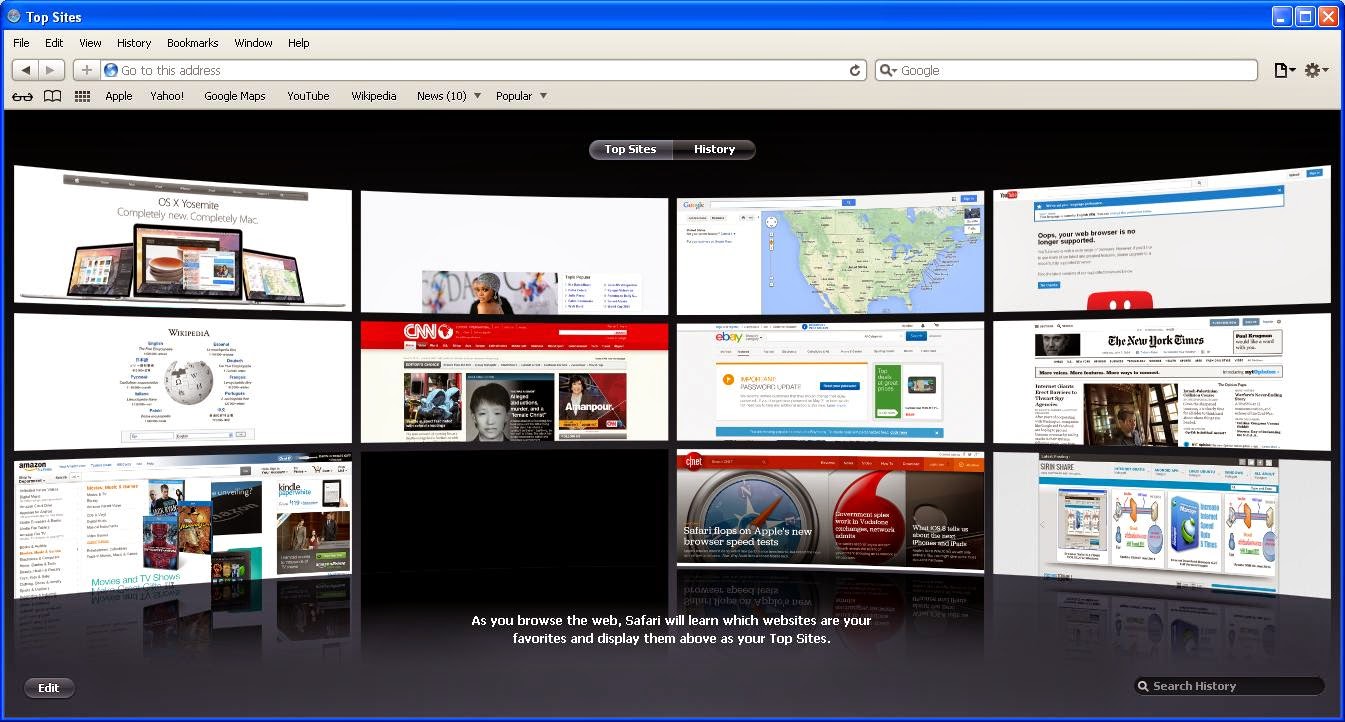Show Top Sites grid icon
Viewport: 1345px width, 722px height.
pyautogui.click(x=83, y=96)
